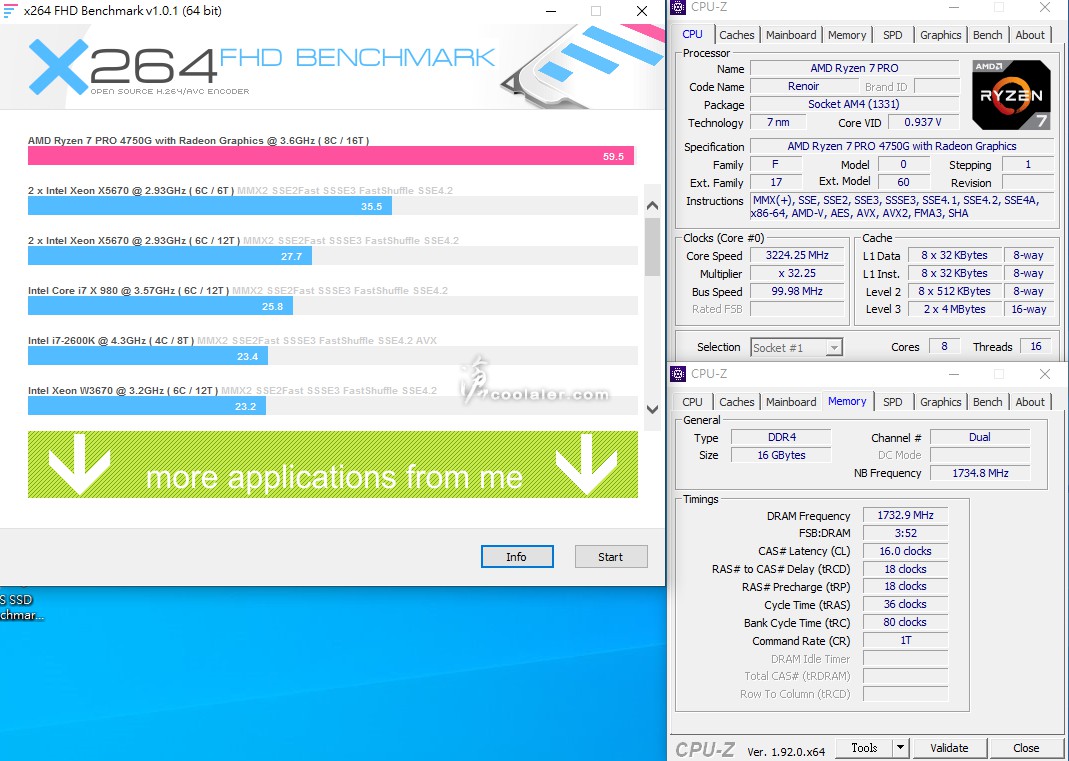
Task: Select CPU tab in upper CPU-Z window
Action: coord(693,34)
